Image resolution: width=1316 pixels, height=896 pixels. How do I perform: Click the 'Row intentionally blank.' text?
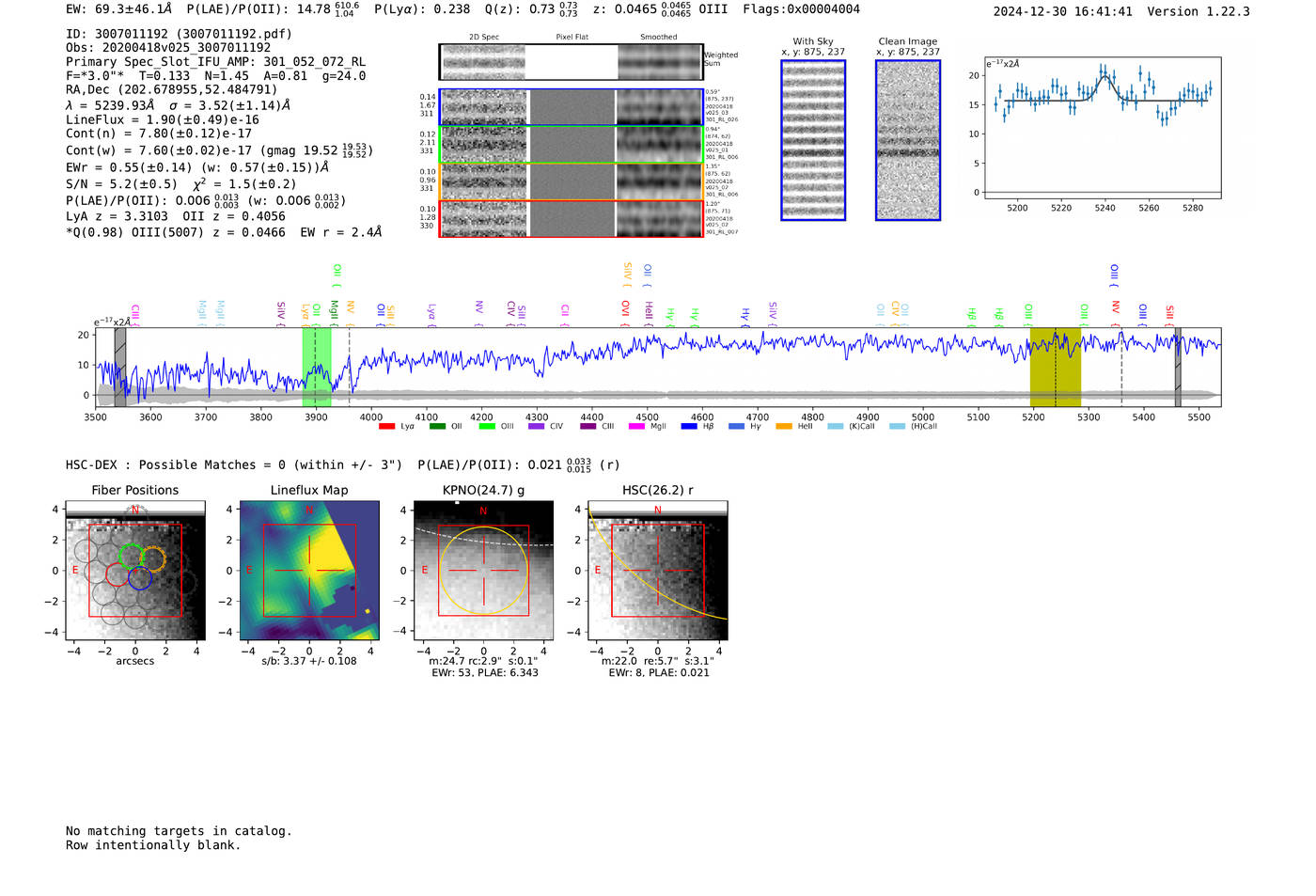[x=153, y=845]
